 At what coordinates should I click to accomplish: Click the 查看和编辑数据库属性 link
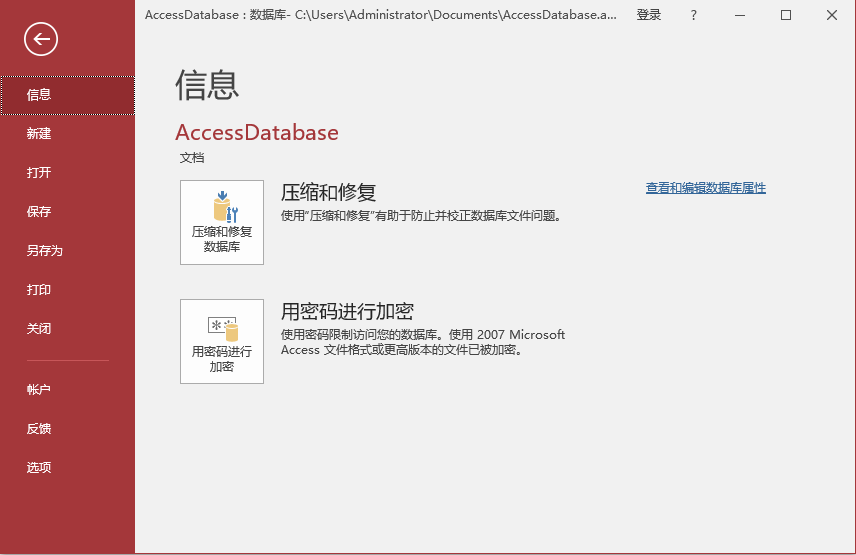705,188
